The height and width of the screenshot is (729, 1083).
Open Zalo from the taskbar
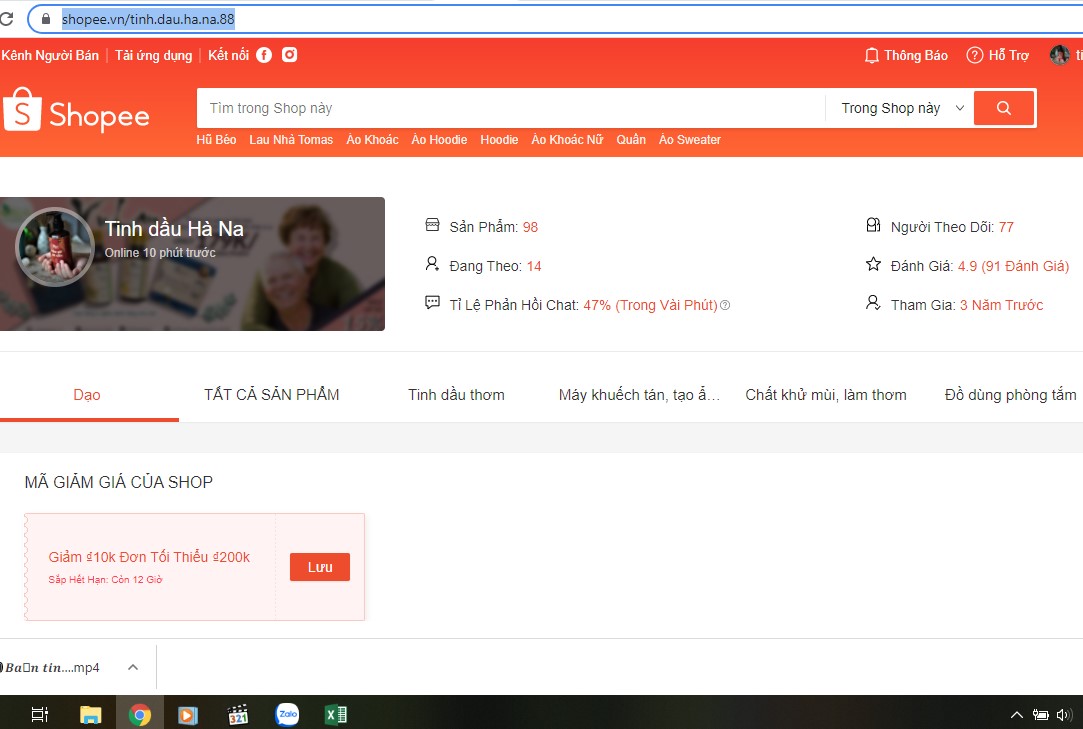(287, 714)
